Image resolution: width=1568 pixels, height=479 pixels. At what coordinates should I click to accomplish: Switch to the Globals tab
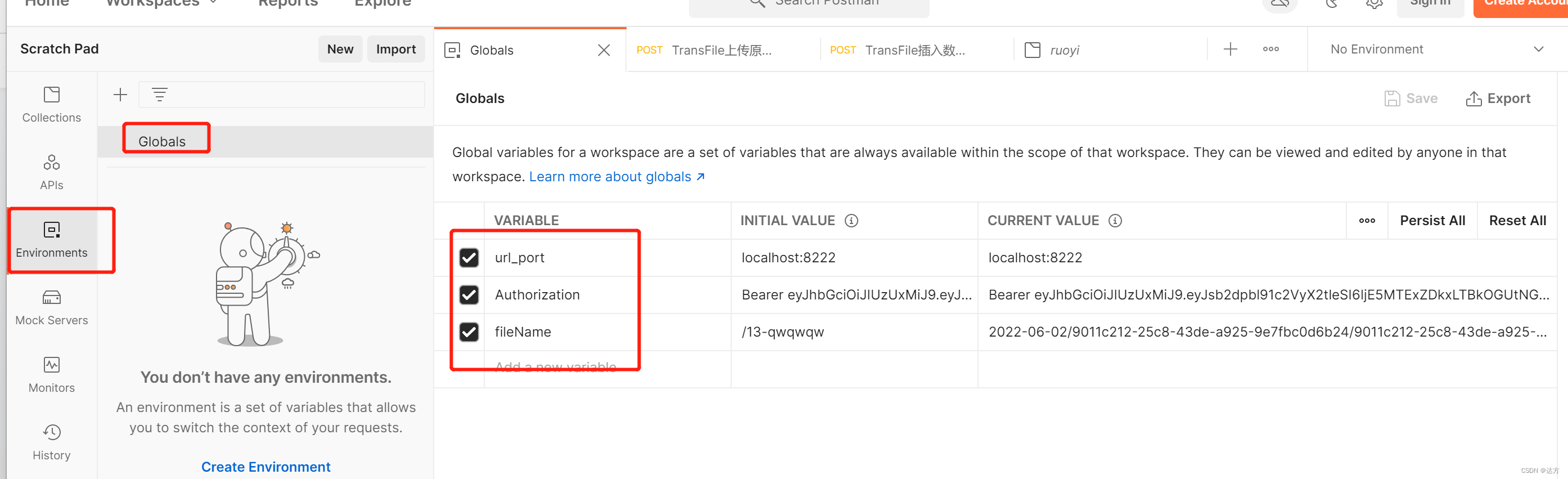[x=530, y=50]
